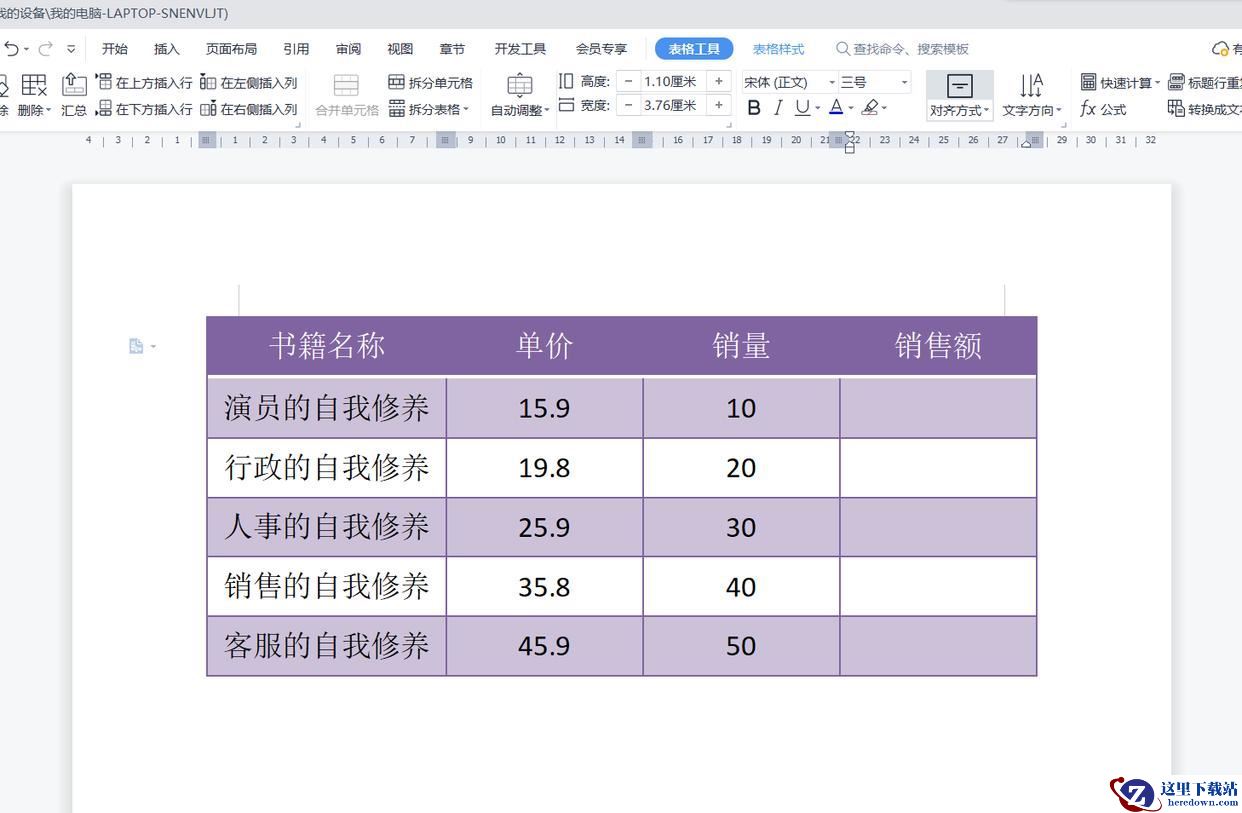Viewport: 1242px width, 813px height.
Task: Click the Underline formatting icon
Action: coord(801,108)
